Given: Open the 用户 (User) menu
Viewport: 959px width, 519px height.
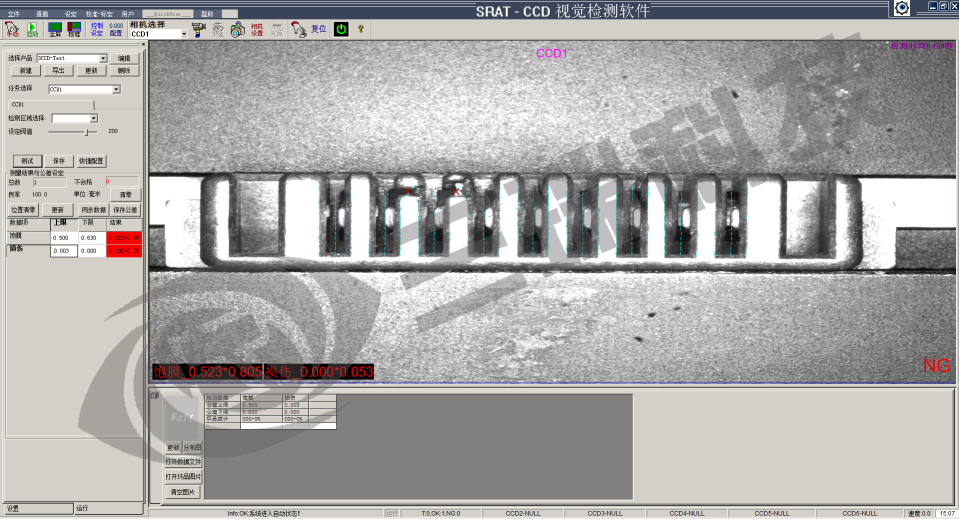Looking at the screenshot, I should [128, 14].
